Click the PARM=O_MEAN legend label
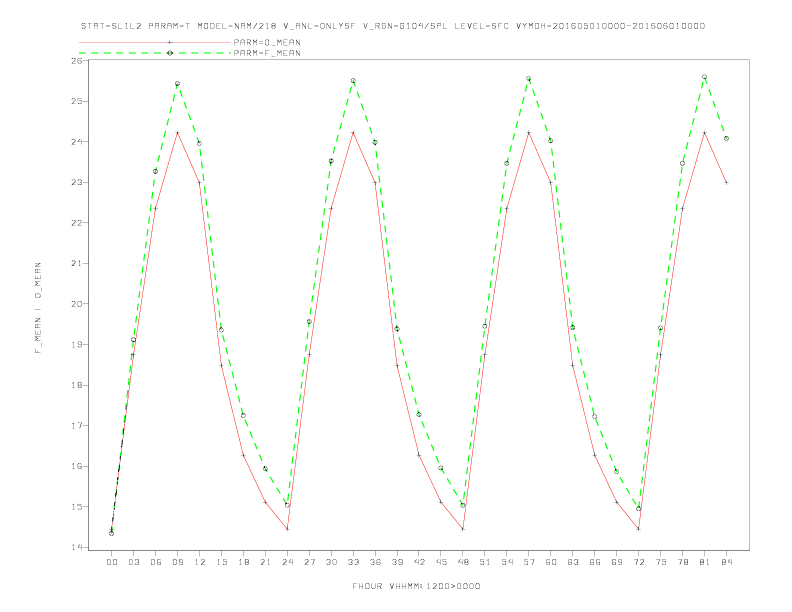Image resolution: width=792 pixels, height=612 pixels. (267, 42)
